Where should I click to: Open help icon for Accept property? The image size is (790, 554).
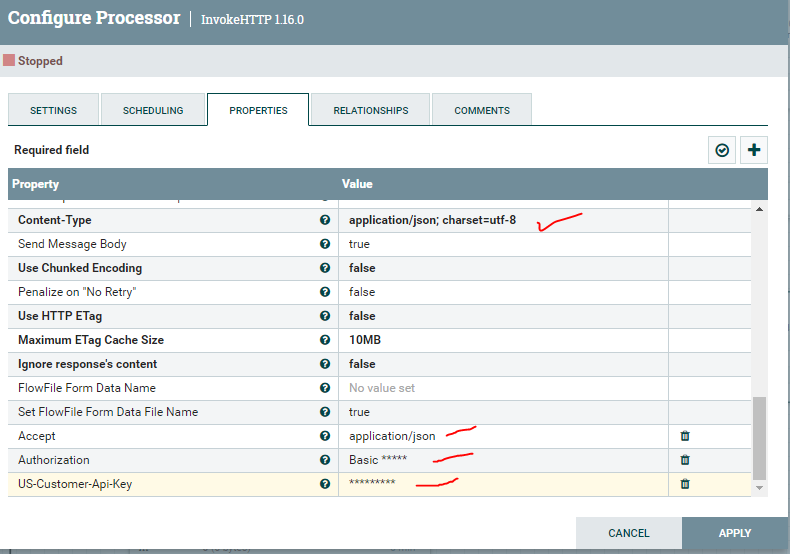(325, 436)
